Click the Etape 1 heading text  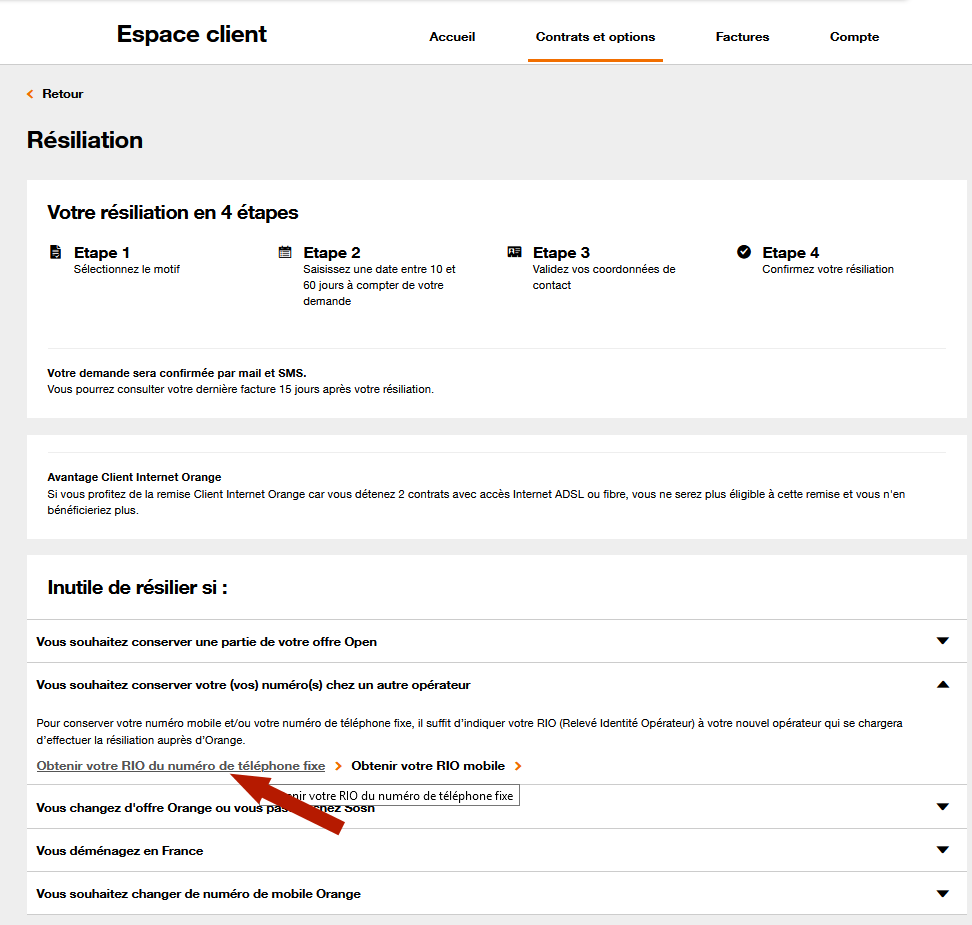[102, 252]
